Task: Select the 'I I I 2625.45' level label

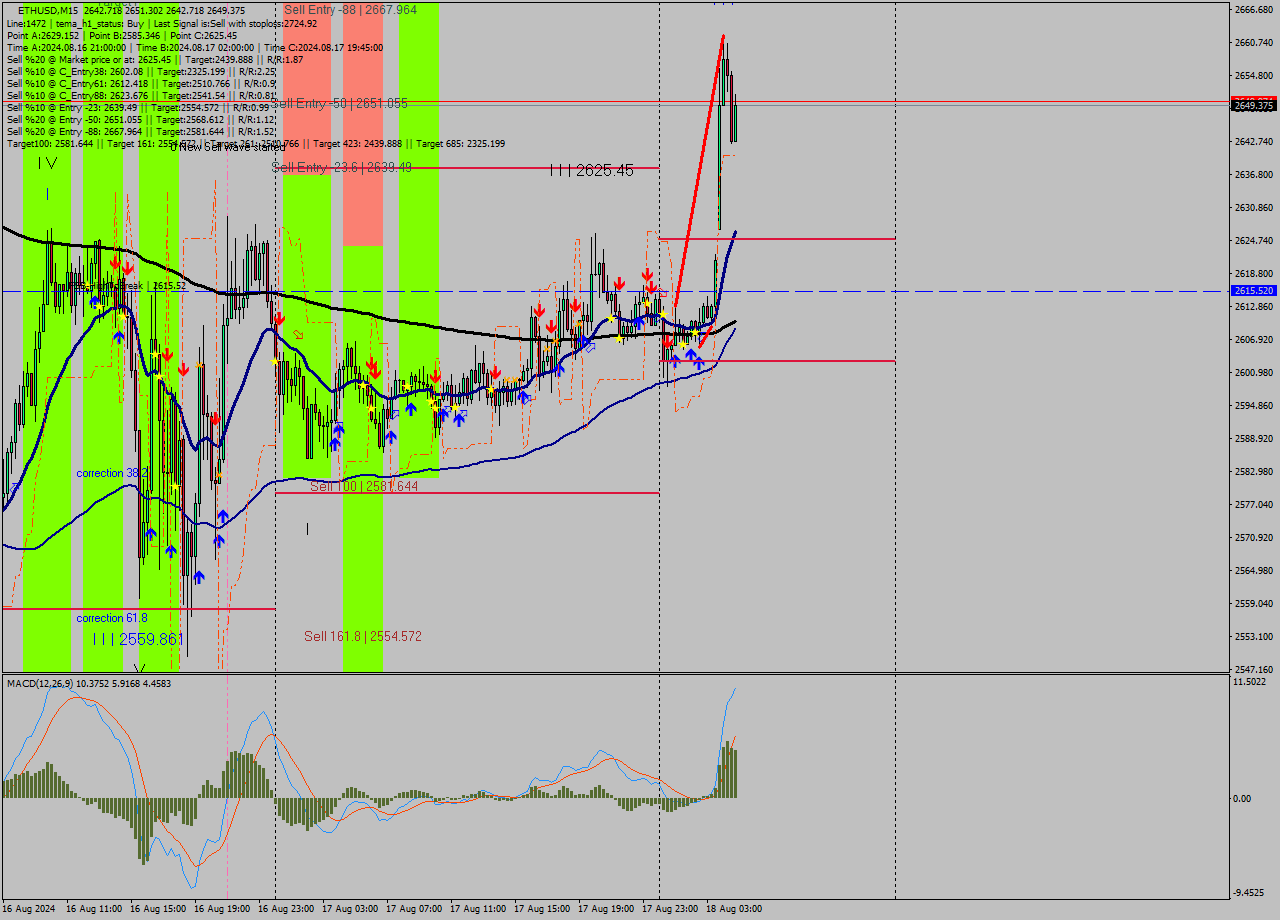Action: 592,171
